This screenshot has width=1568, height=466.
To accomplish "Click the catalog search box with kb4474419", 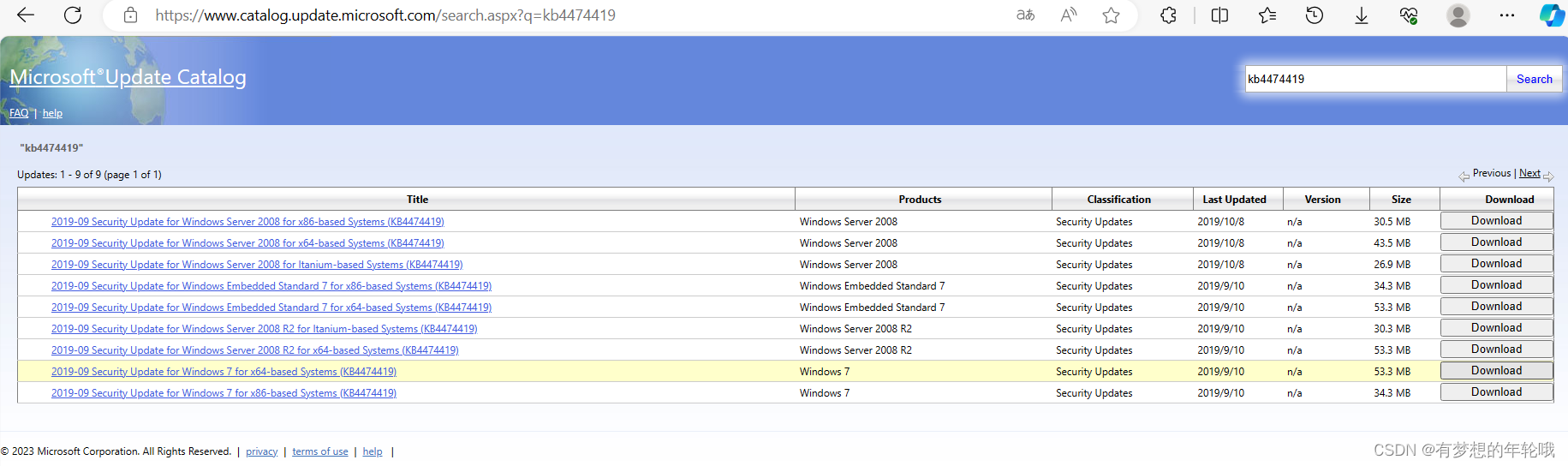I will pyautogui.click(x=1375, y=79).
